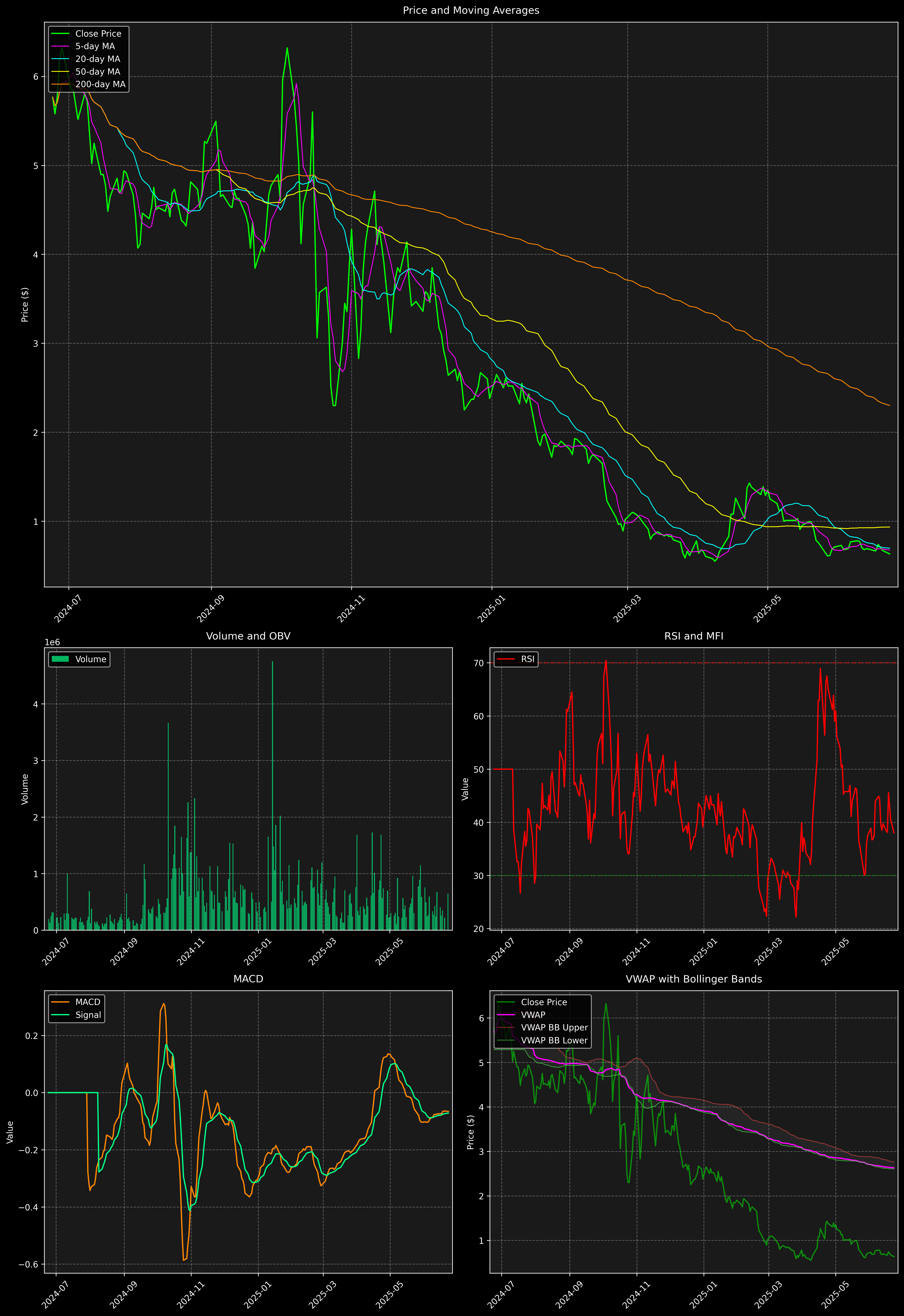Select "Close Price" in the top chart legend
This screenshot has width=904, height=1316.
coord(98,34)
